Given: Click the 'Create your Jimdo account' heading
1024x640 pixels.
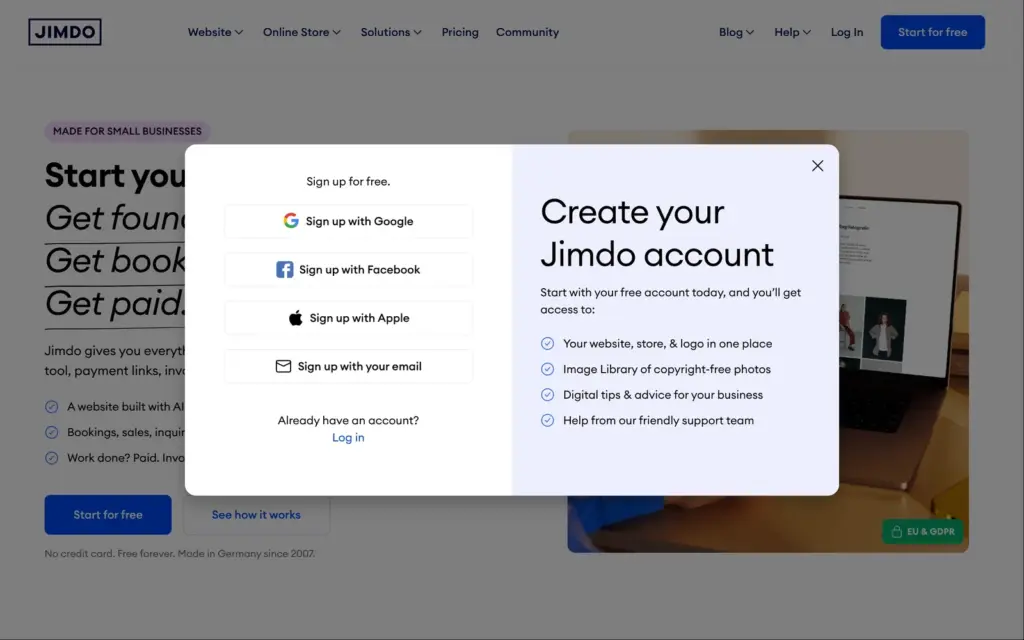Looking at the screenshot, I should click(657, 233).
